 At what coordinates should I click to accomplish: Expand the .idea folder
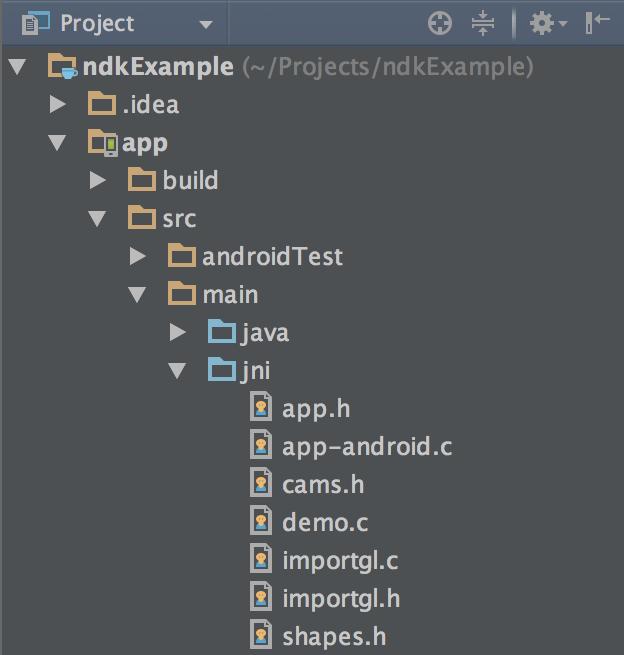tap(57, 104)
